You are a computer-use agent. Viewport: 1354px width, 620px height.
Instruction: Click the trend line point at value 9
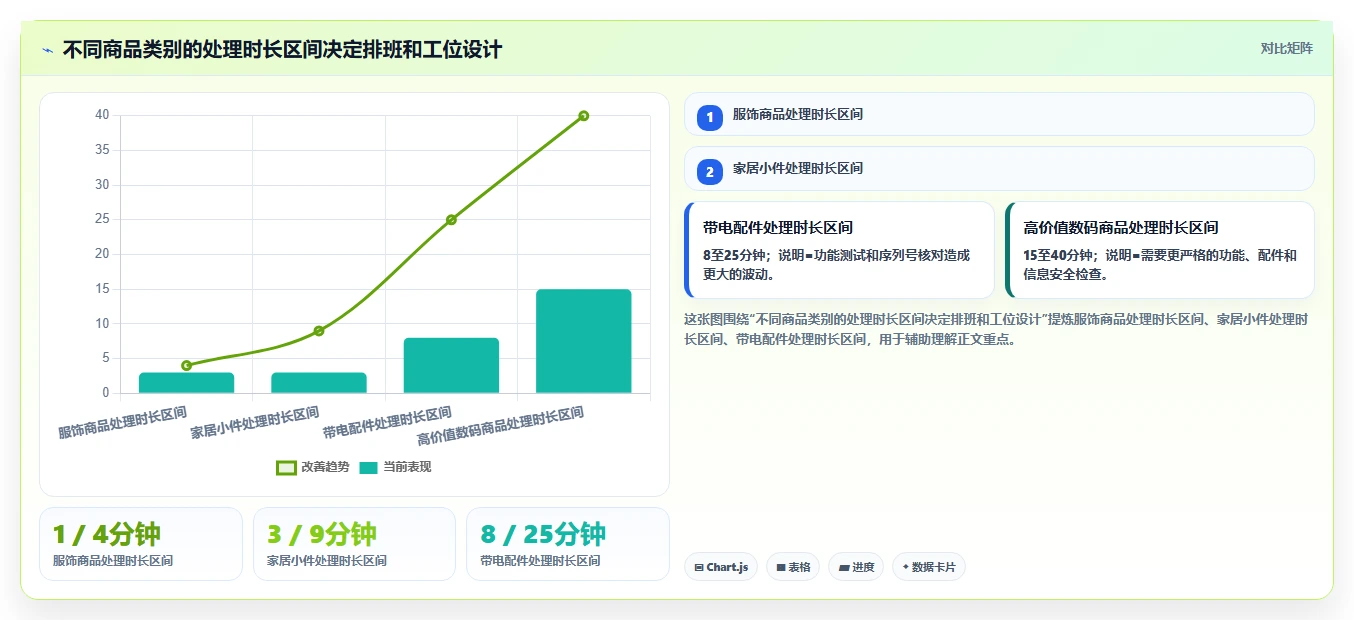319,331
